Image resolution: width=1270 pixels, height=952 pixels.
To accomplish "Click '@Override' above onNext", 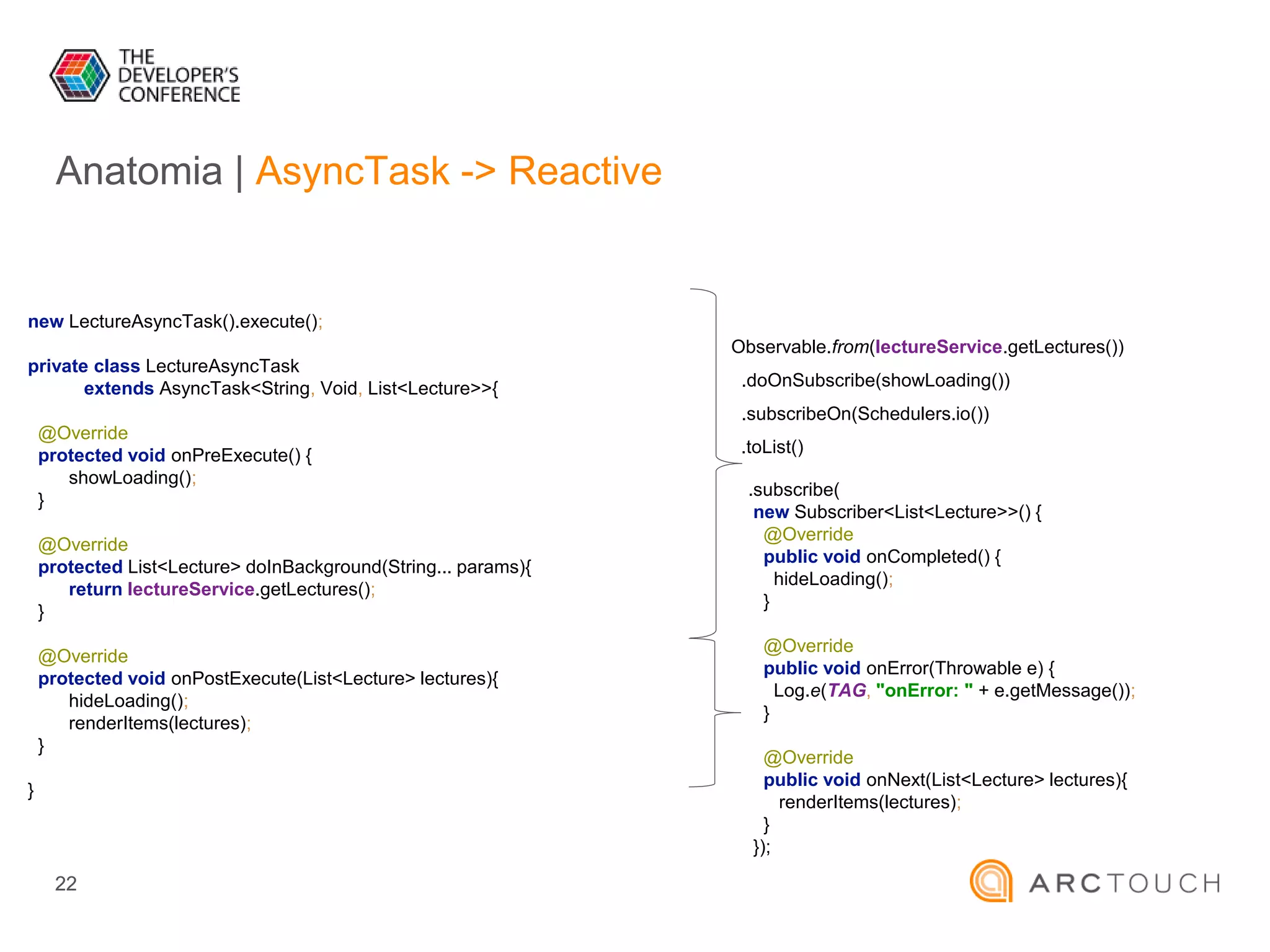I will click(809, 758).
